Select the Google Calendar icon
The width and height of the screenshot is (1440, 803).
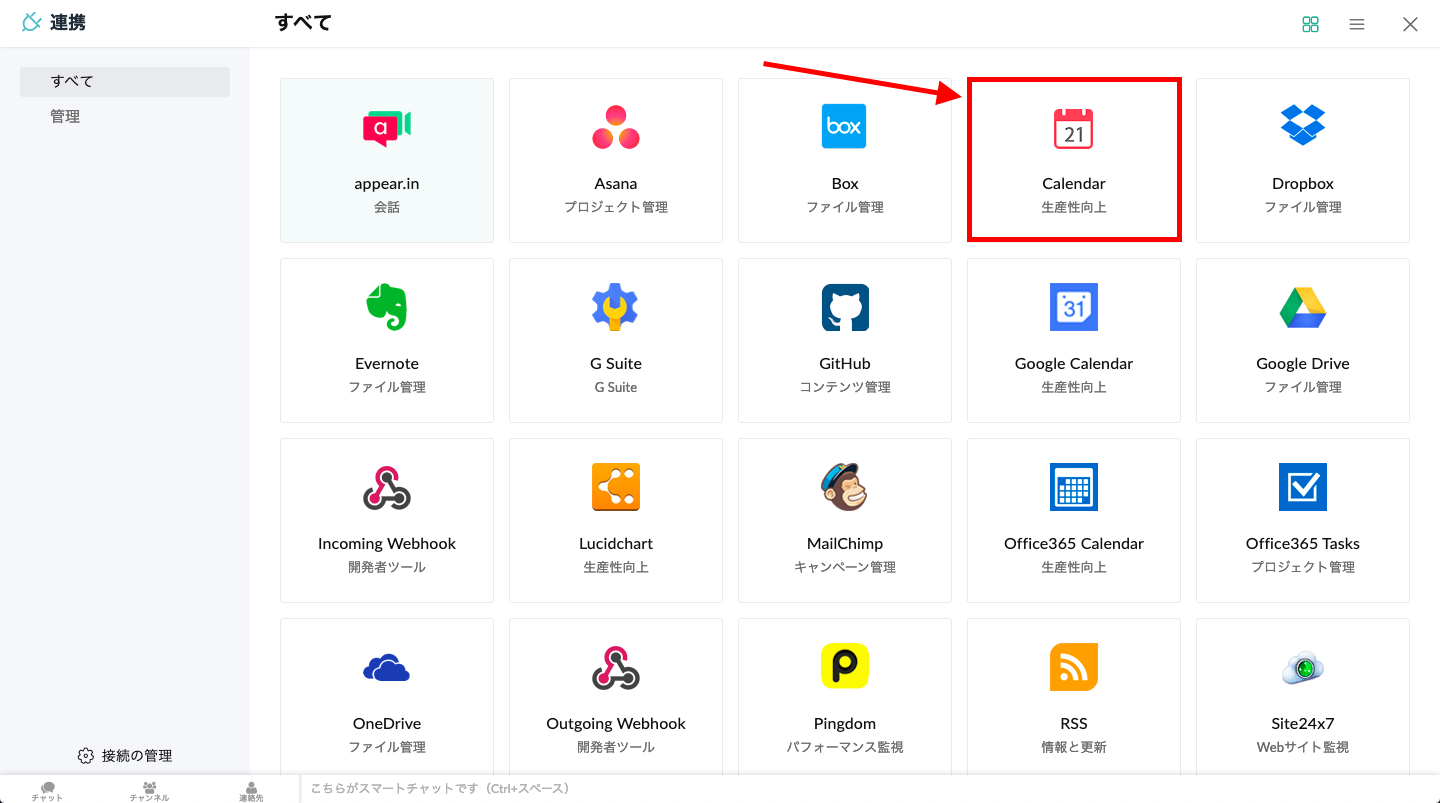pos(1074,307)
